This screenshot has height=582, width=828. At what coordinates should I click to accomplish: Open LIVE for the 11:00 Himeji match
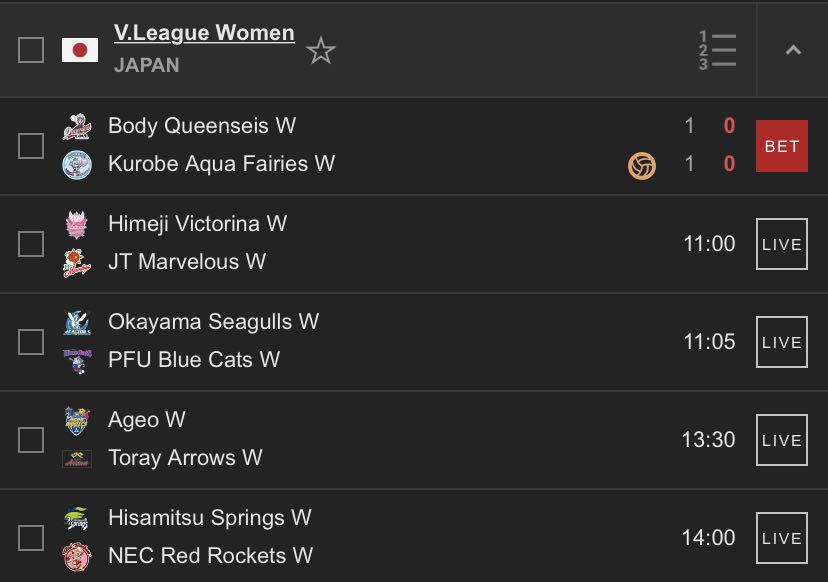[x=782, y=244]
